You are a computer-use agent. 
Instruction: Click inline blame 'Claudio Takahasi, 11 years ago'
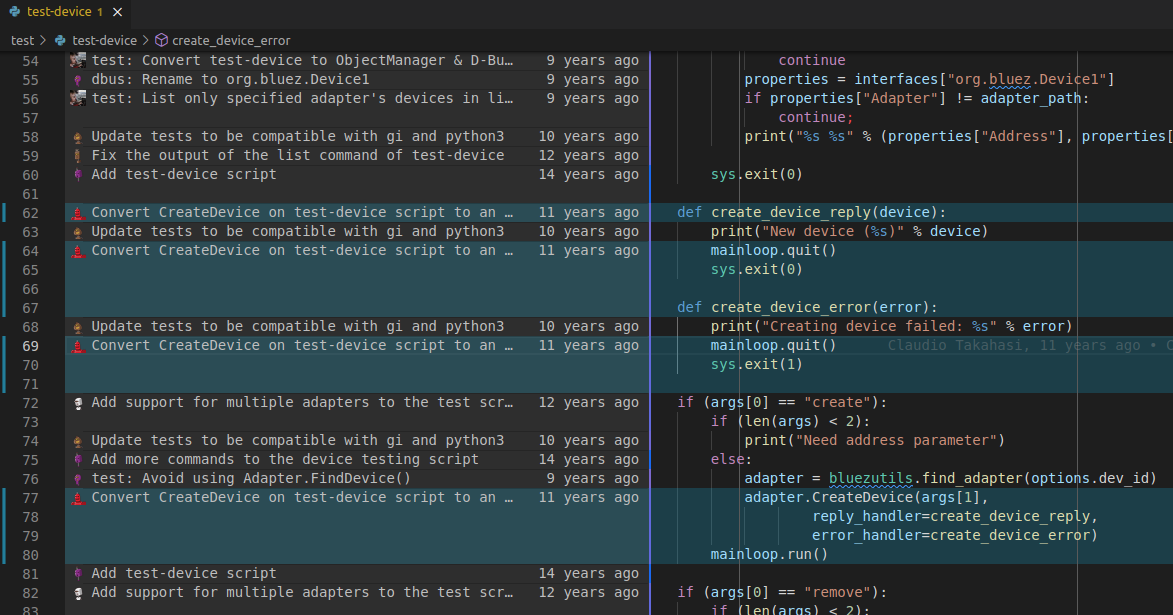(x=1014, y=346)
